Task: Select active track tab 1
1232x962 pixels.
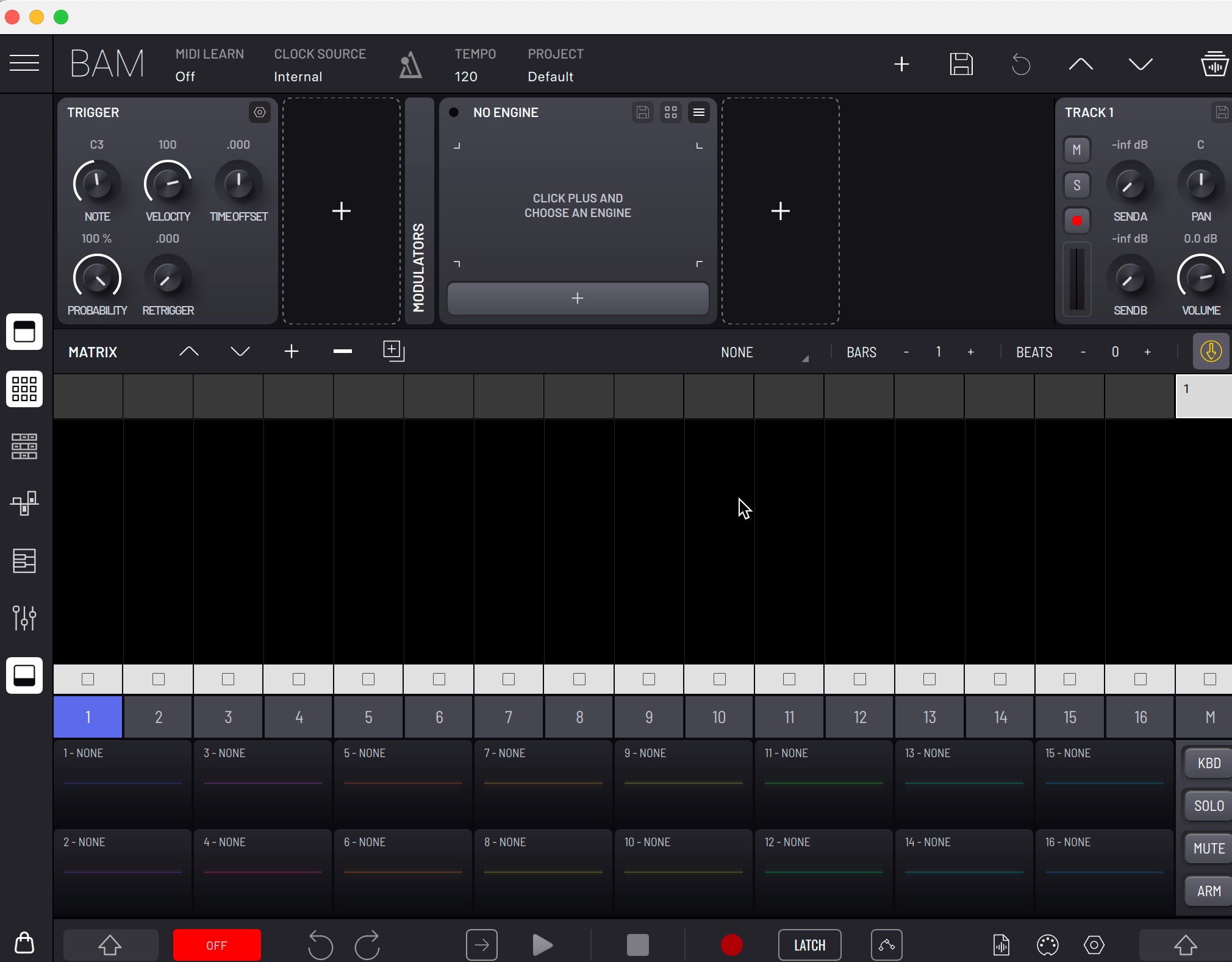Action: pos(88,717)
